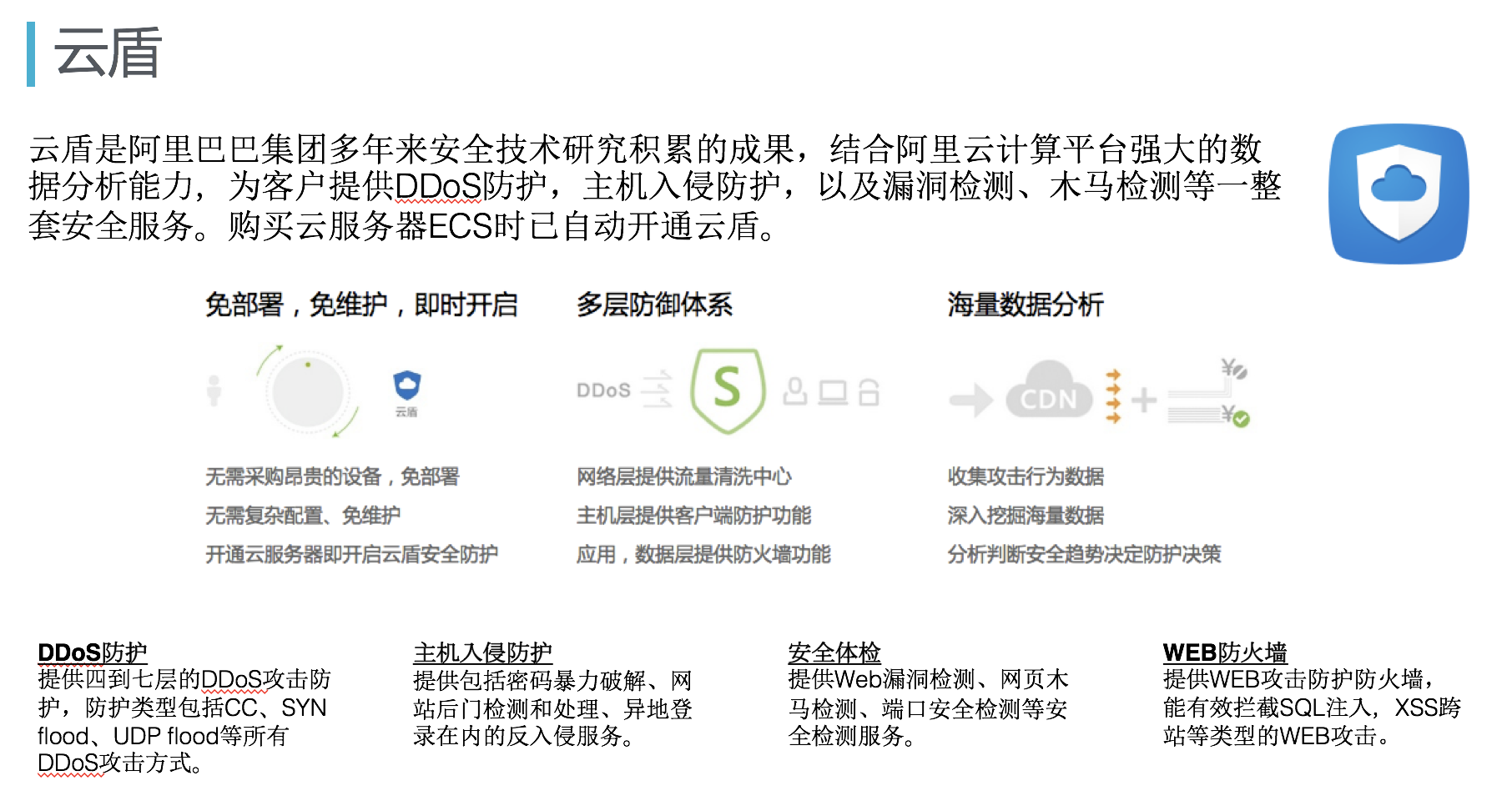Select the 海量数据分析 heading
Screen dimensions: 1512x806
tap(1025, 305)
